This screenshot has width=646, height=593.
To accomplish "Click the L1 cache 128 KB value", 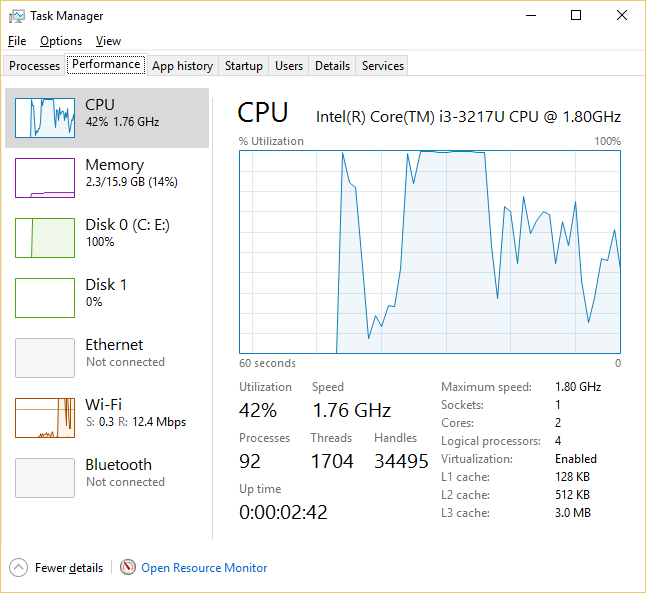I will coord(572,477).
